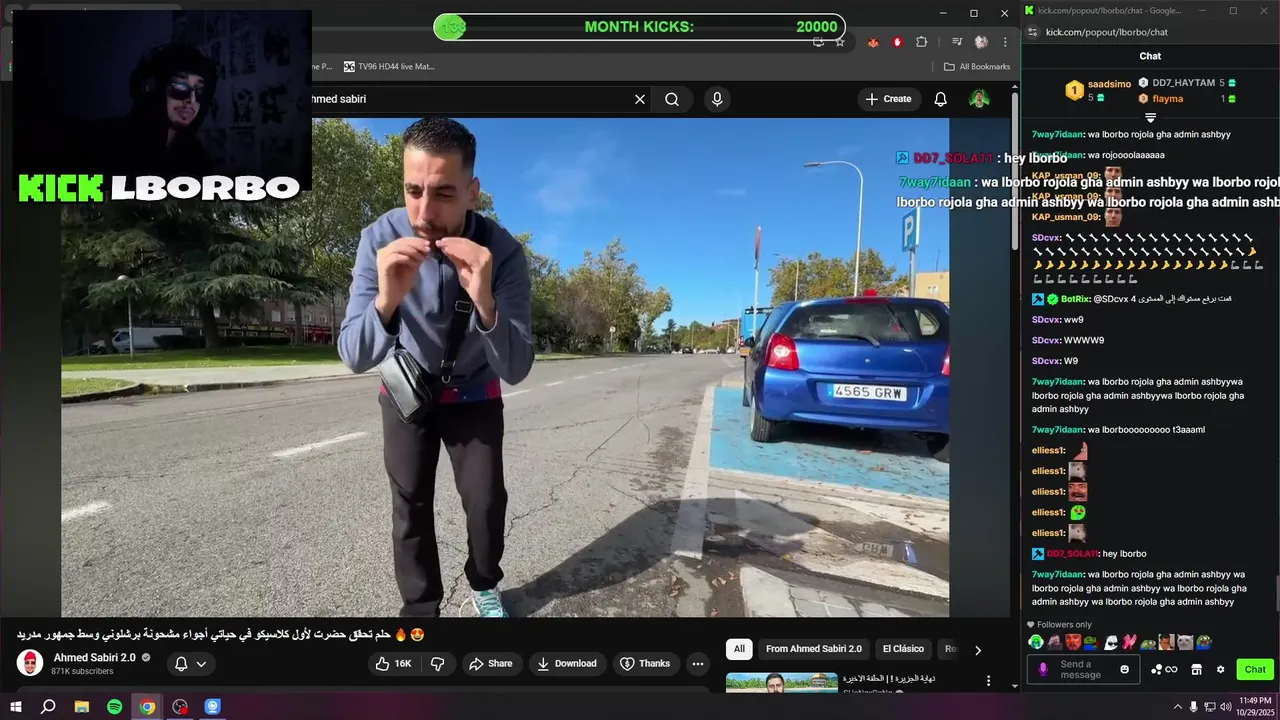Viewport: 1280px width, 720px height.
Task: Collapse the chat leaderboard expander handle
Action: [1150, 118]
